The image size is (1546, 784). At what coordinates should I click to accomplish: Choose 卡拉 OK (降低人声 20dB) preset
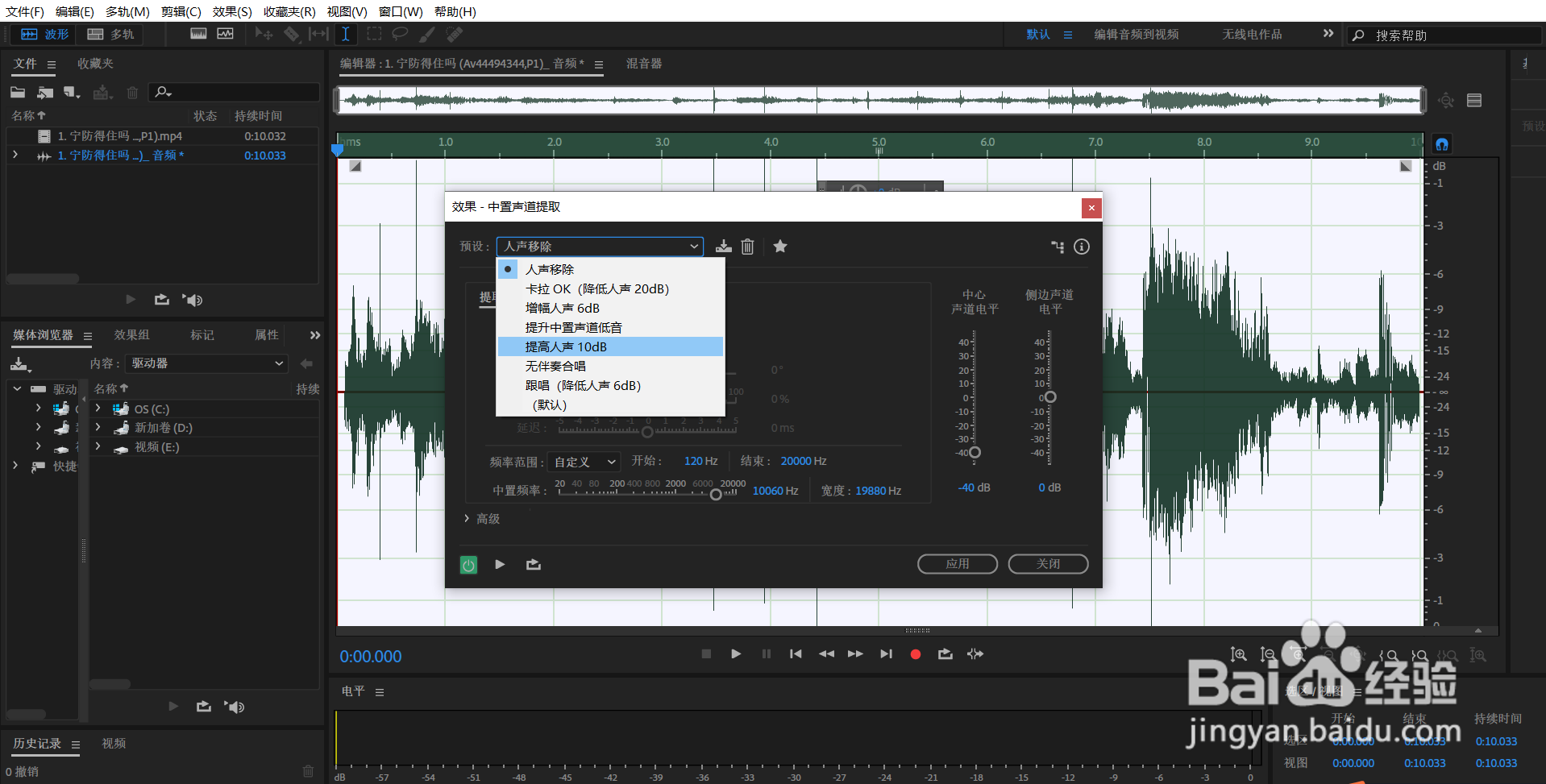coord(610,288)
